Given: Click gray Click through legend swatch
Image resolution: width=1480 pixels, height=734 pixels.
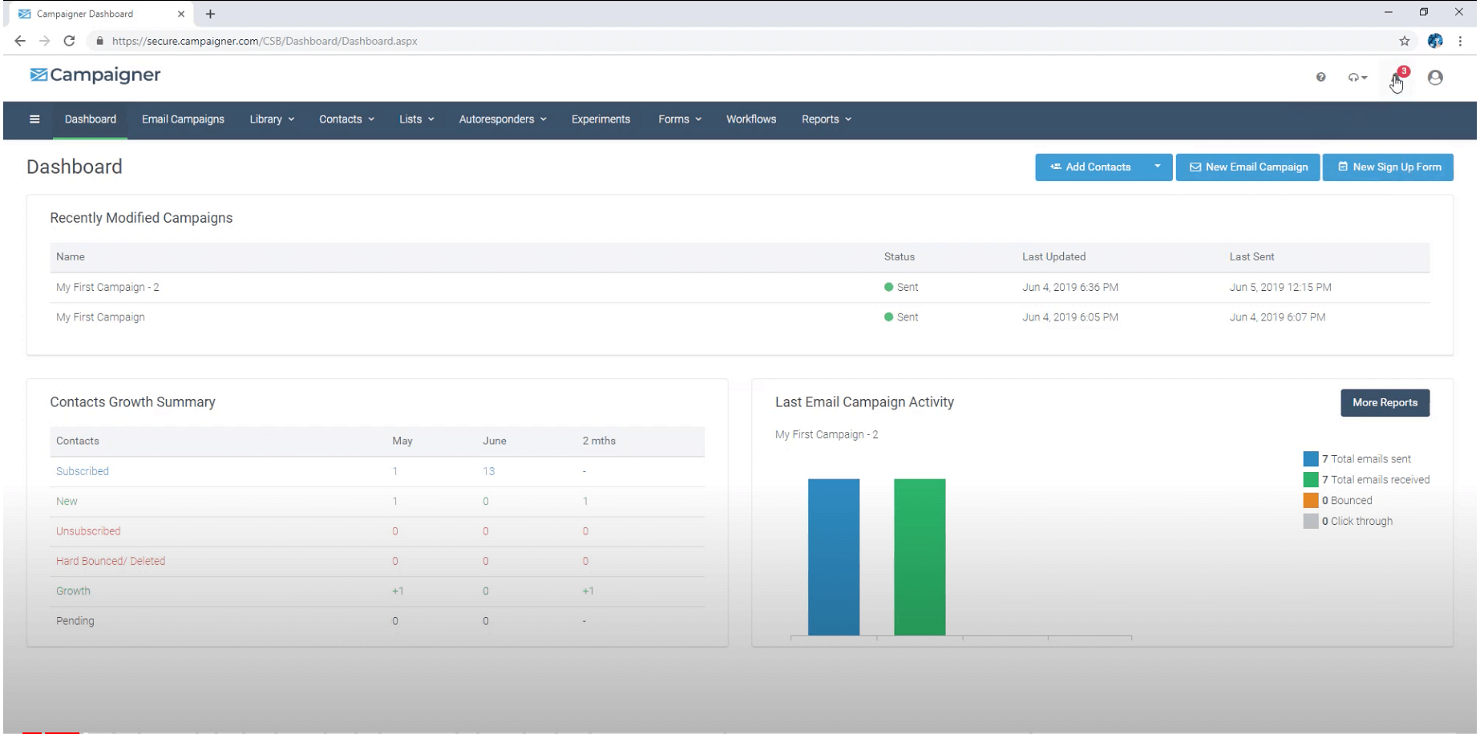Looking at the screenshot, I should pos(1311,521).
